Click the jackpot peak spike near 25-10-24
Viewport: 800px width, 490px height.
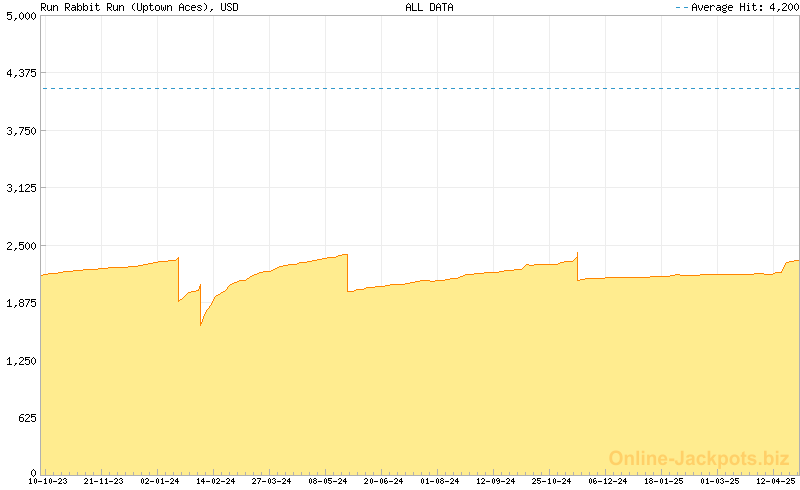click(577, 253)
